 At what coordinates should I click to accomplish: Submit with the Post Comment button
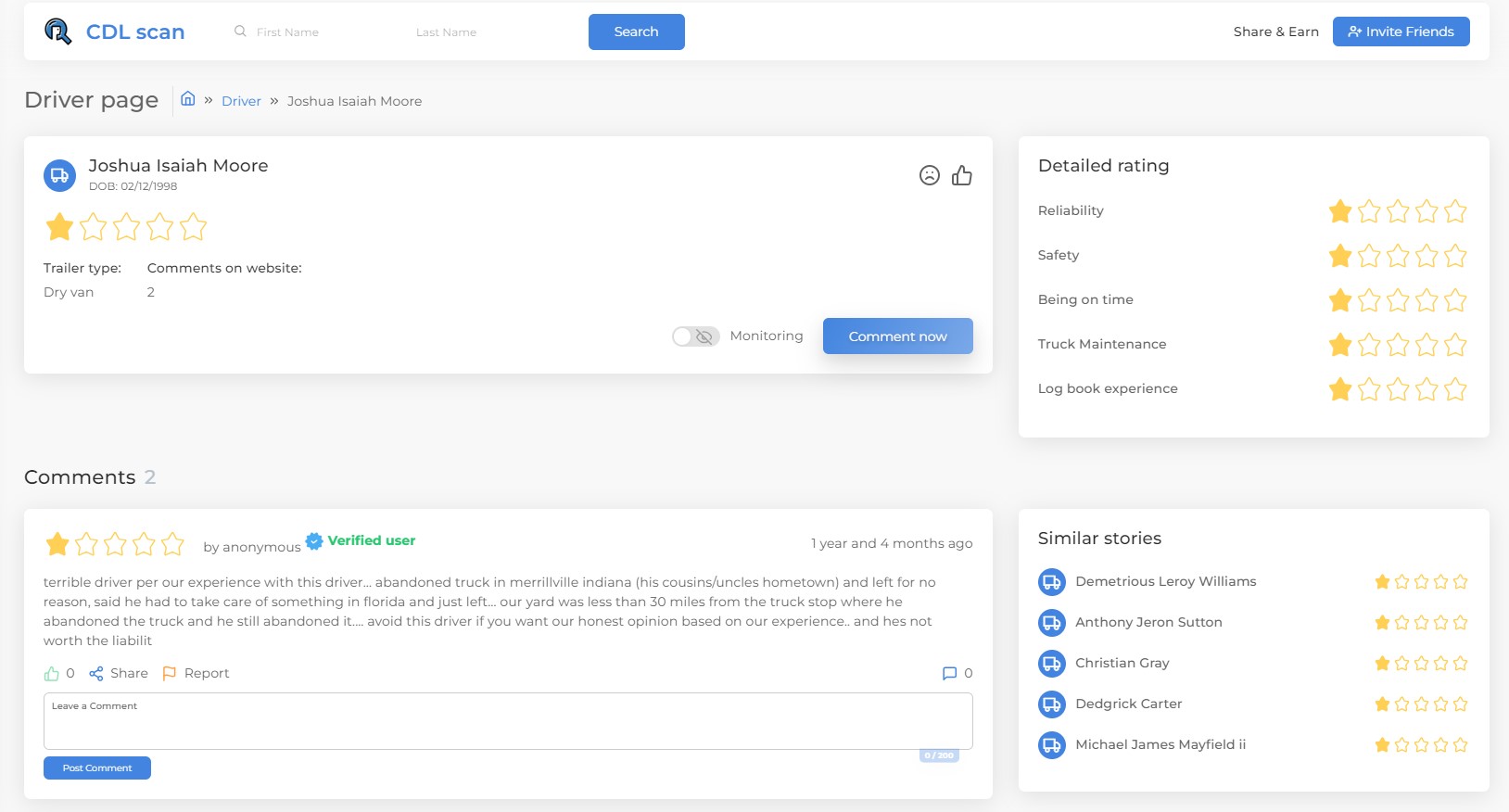[97, 768]
